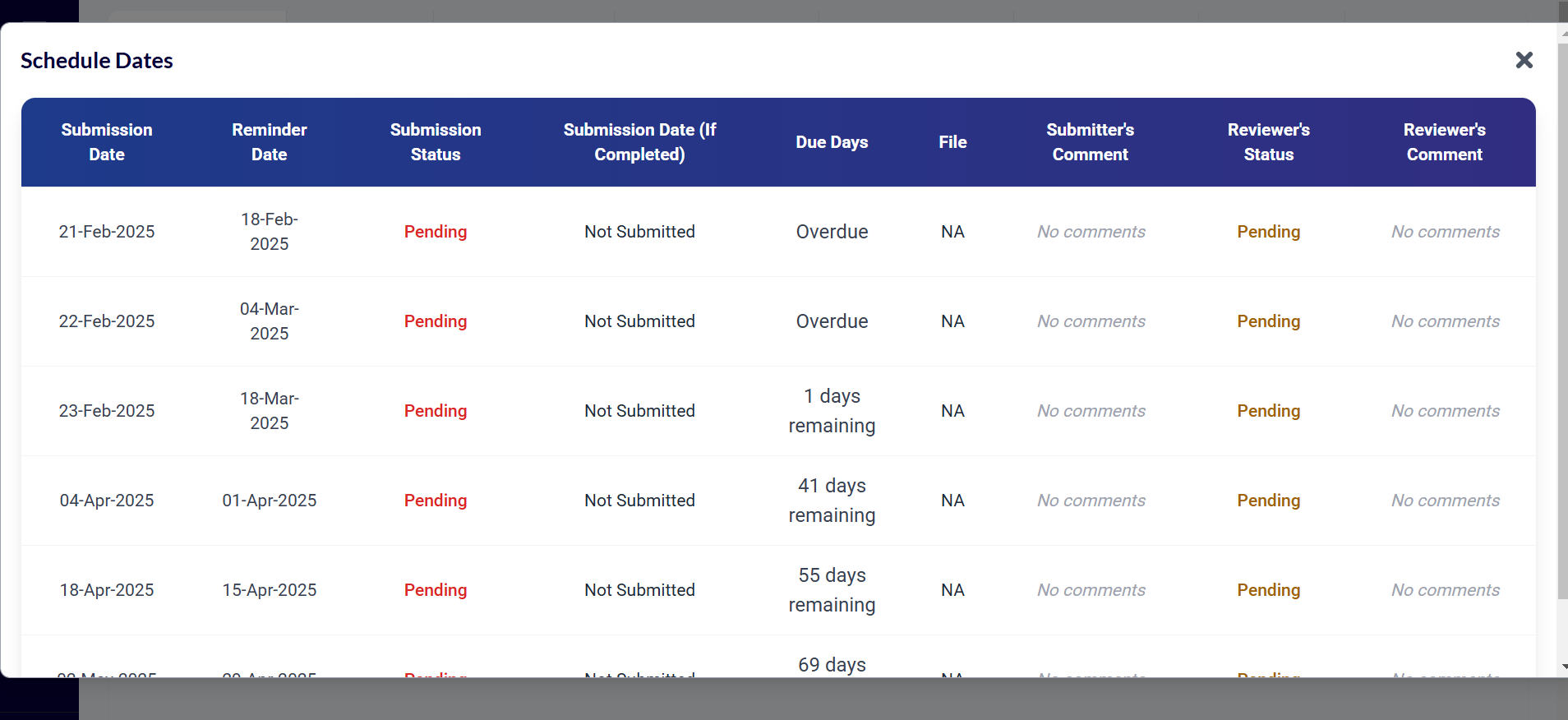
Task: Click NA file cell for 04-Apr-2025 row
Action: click(952, 501)
